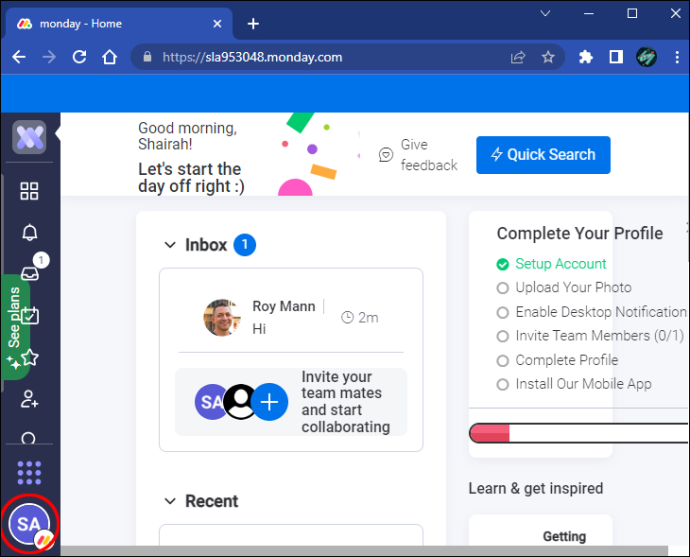Click the feedback speech bubble icon
Image resolution: width=690 pixels, height=557 pixels.
[386, 155]
